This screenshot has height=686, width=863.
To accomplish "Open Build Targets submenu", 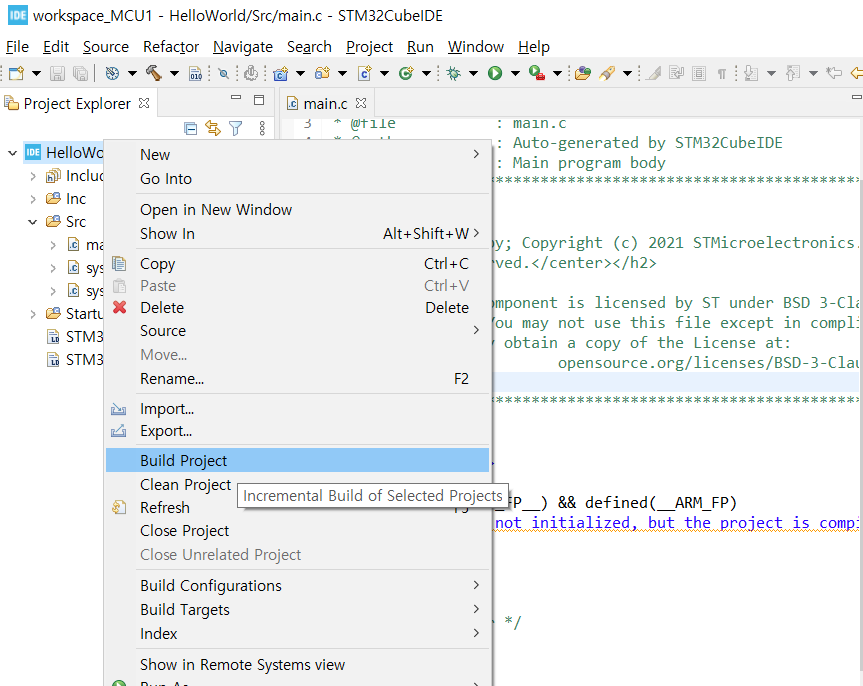I will tap(297, 610).
